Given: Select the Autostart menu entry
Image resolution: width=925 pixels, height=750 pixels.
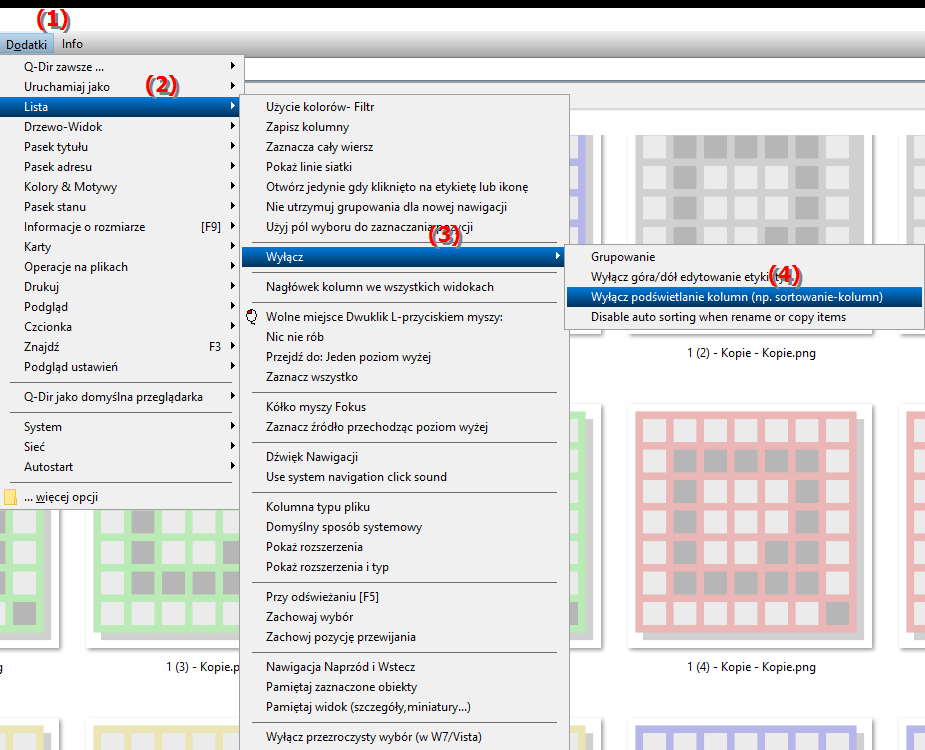Looking at the screenshot, I should tap(119, 467).
